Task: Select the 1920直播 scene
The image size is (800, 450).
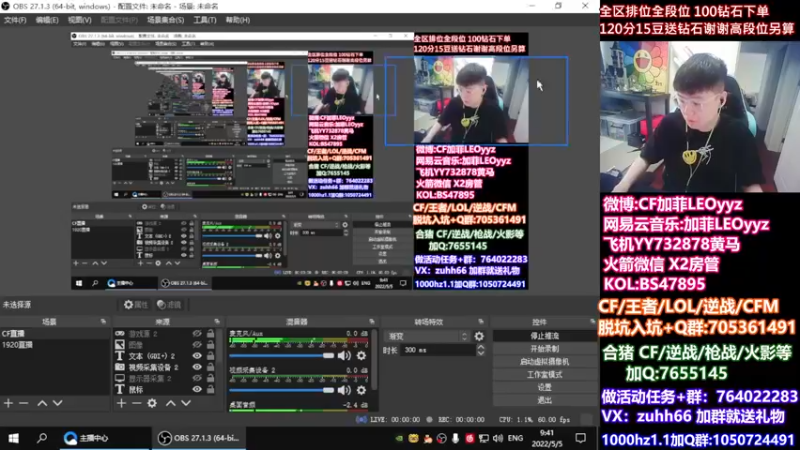Action: (55, 345)
